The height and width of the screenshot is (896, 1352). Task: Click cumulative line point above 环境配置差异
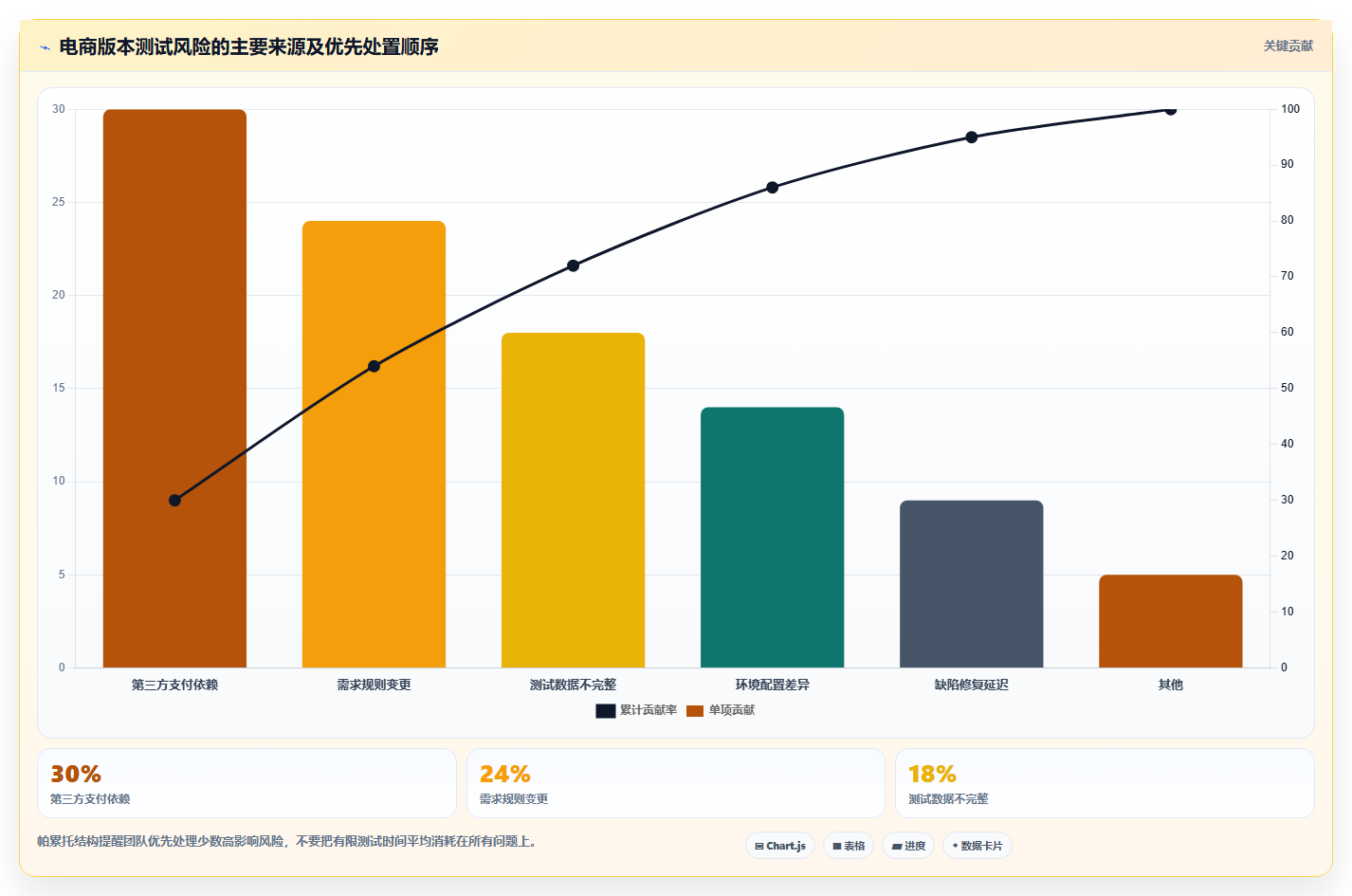pyautogui.click(x=772, y=188)
